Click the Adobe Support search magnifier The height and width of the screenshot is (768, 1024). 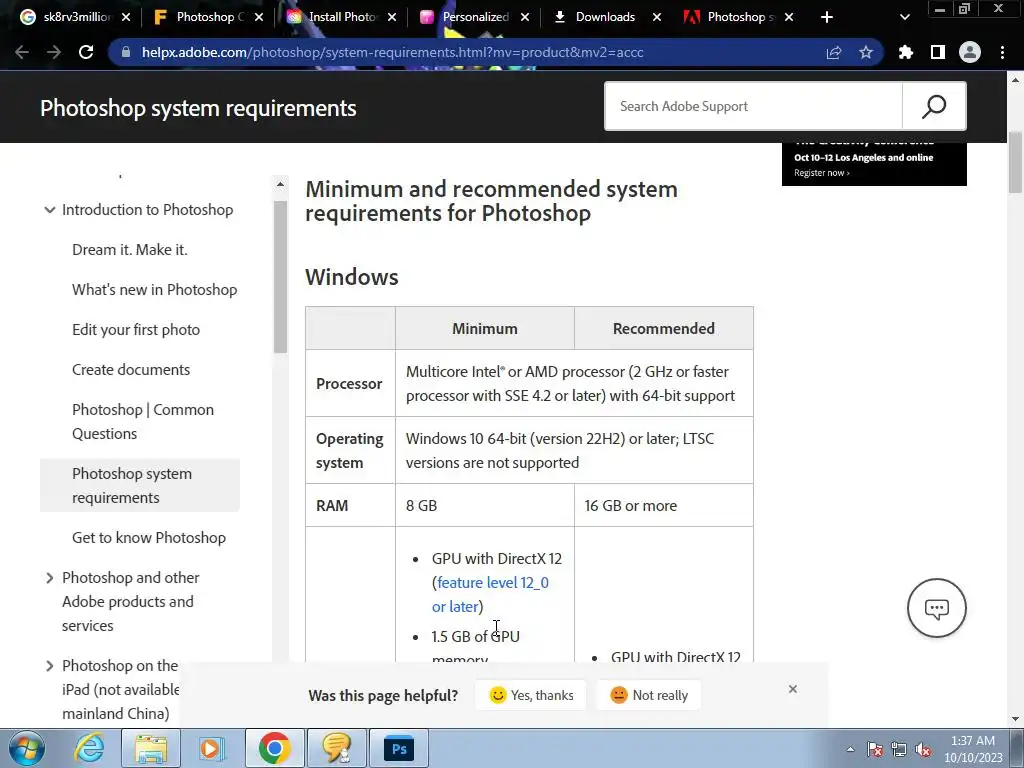pos(934,106)
